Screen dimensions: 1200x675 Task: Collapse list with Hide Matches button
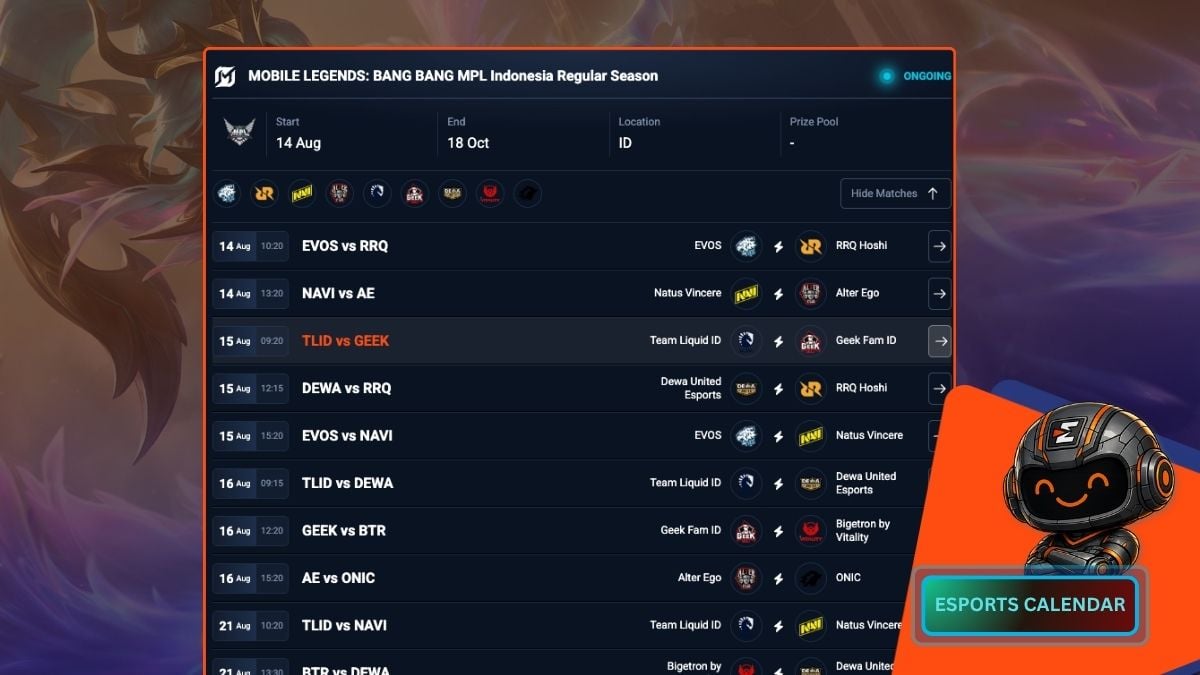895,193
